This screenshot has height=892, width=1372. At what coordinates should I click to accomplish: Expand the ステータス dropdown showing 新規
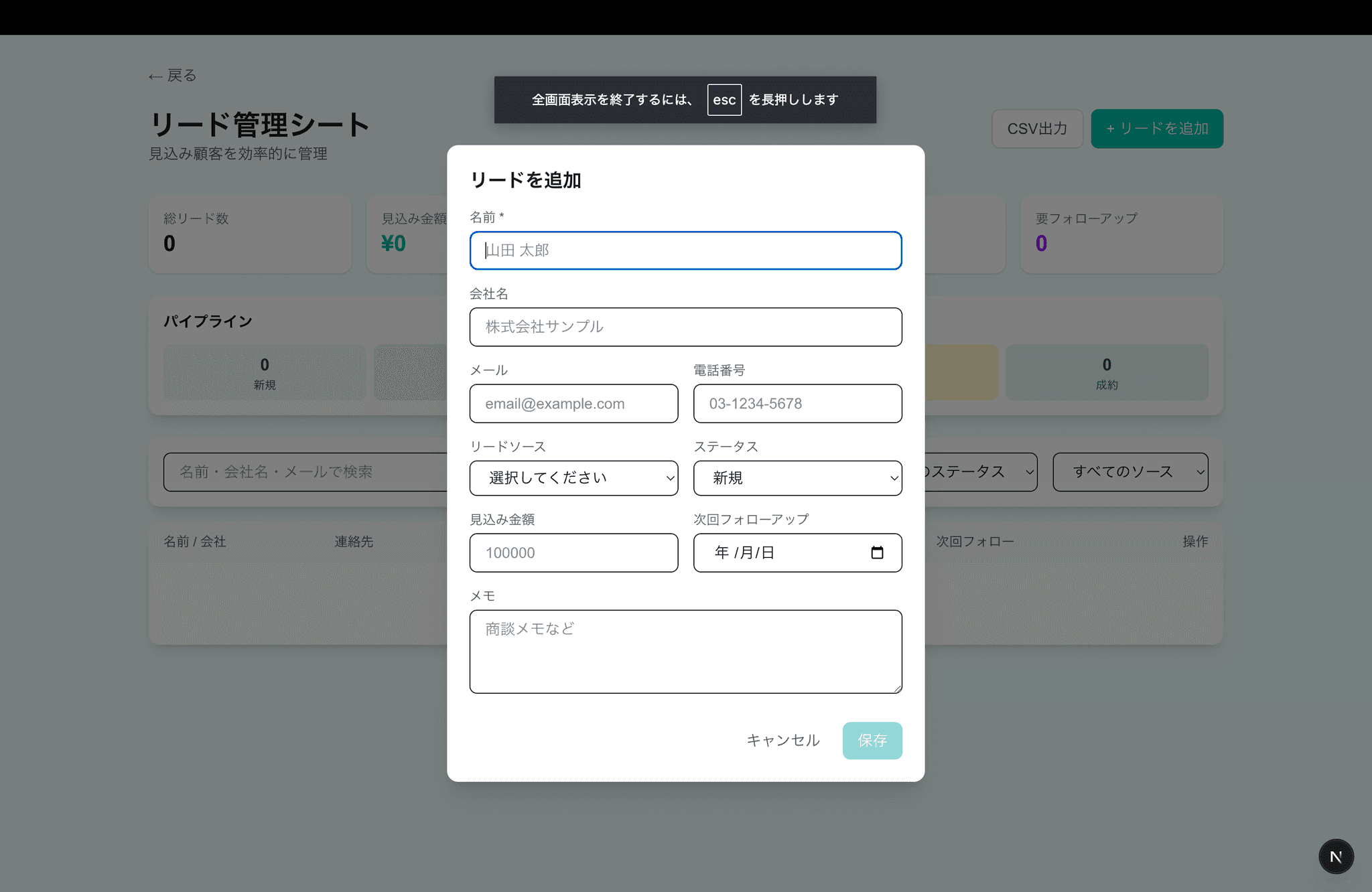[x=797, y=478]
